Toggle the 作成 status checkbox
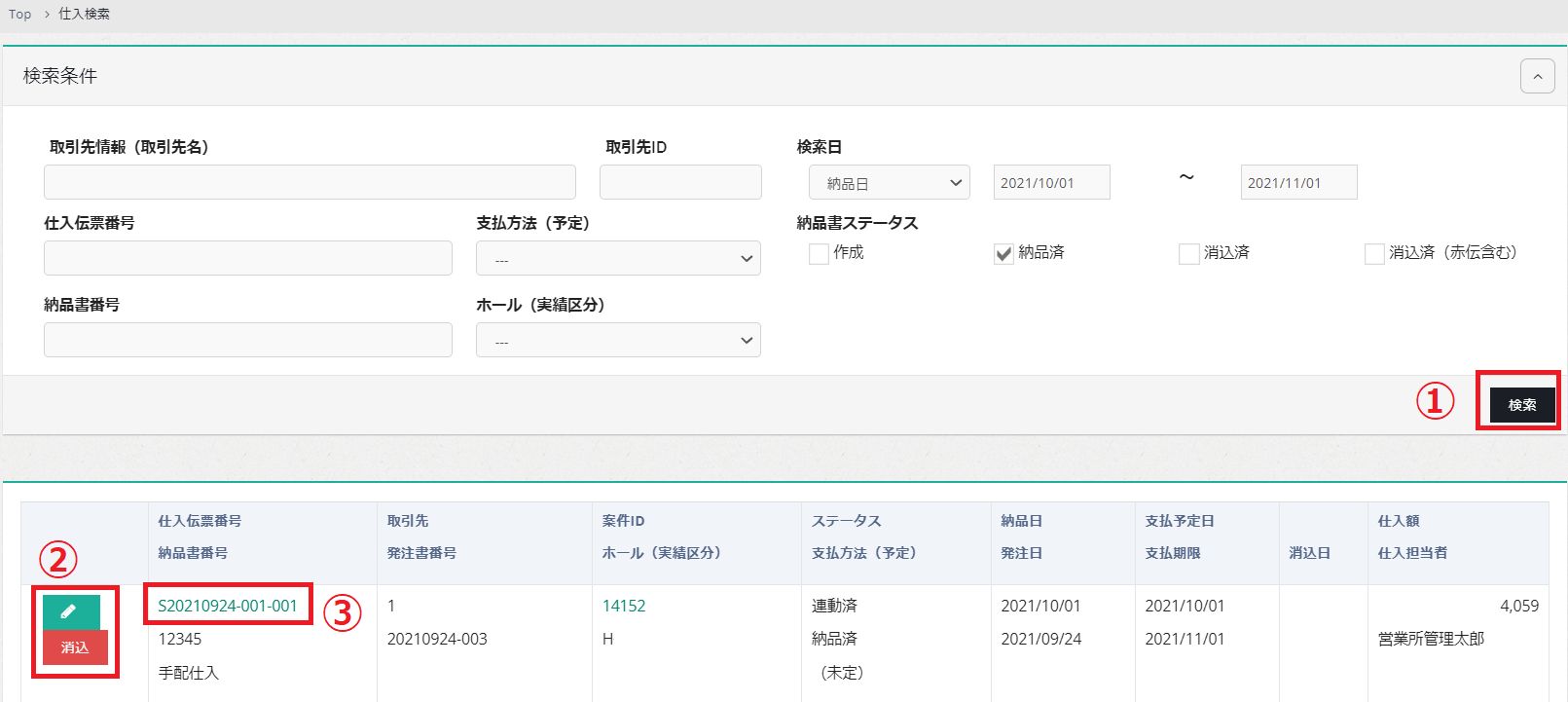This screenshot has width=1568, height=702. (819, 254)
